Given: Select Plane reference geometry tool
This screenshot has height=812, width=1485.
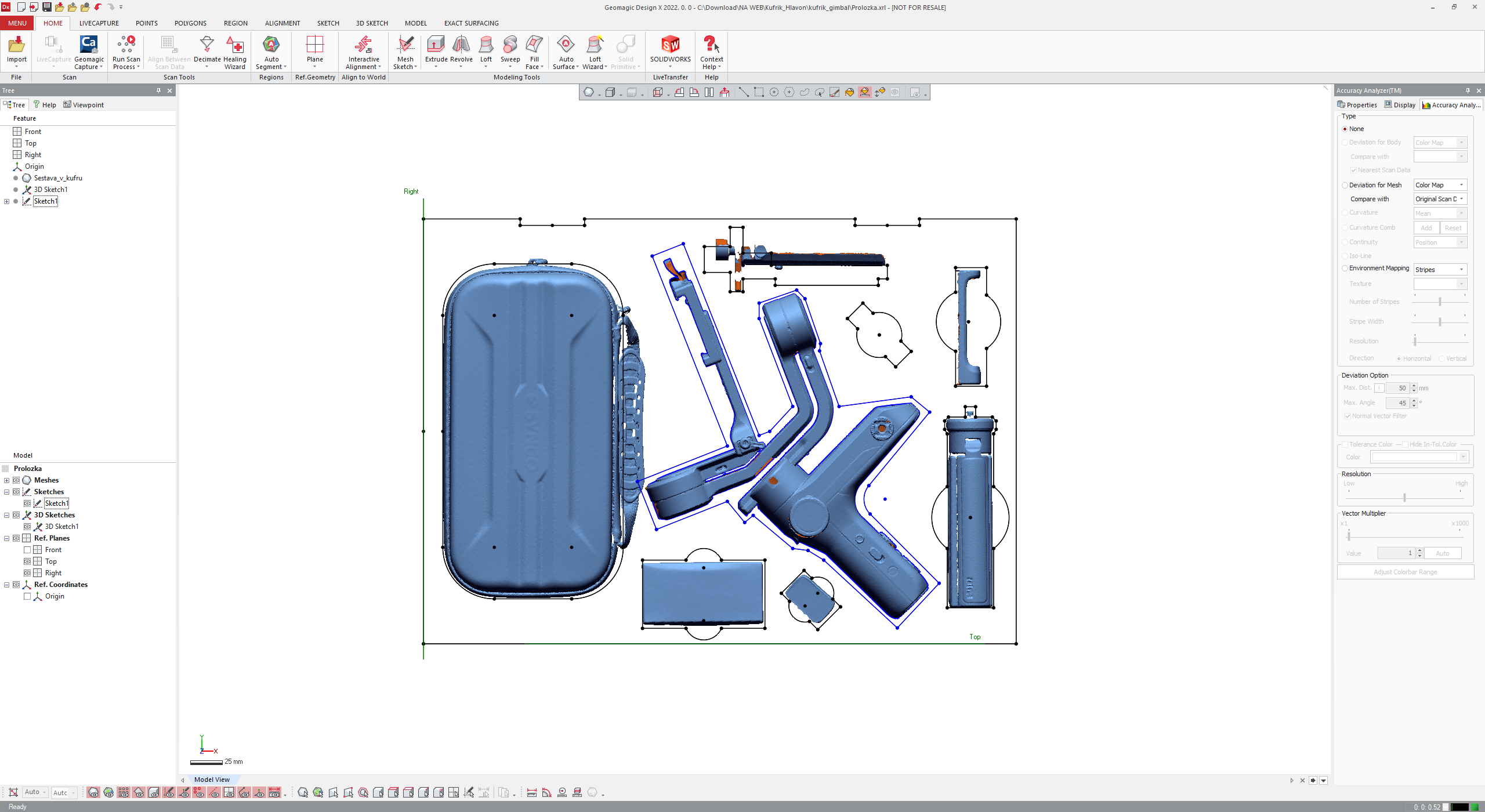Looking at the screenshot, I should pos(314,45).
